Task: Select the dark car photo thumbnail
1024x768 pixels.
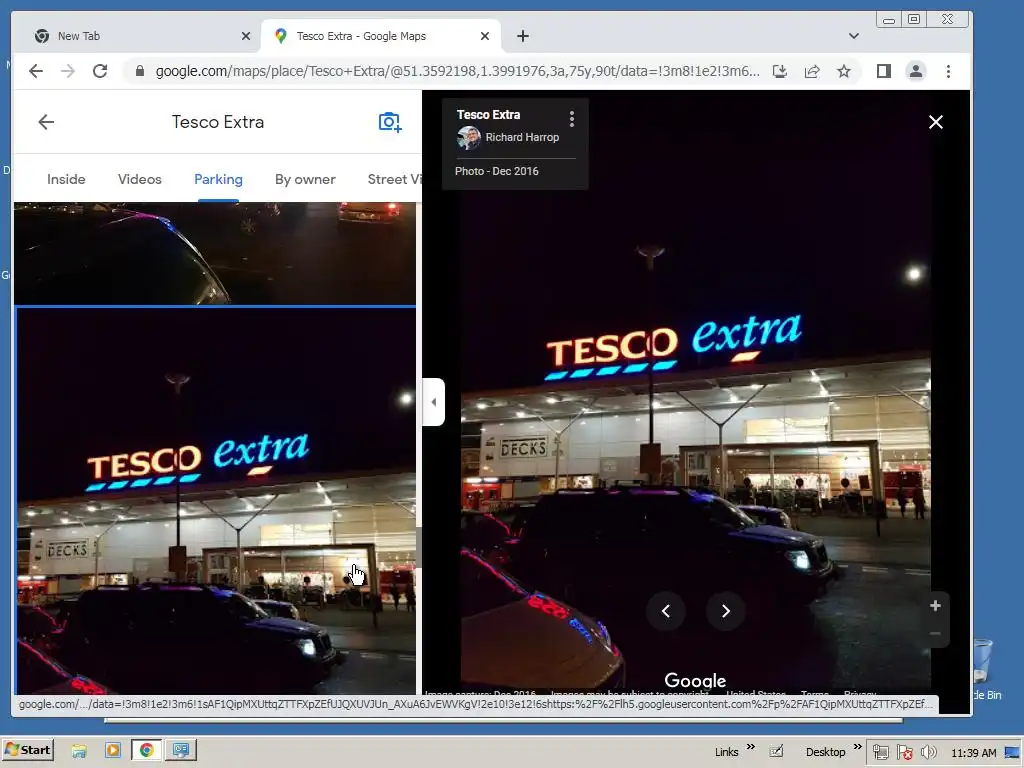Action: pos(215,253)
